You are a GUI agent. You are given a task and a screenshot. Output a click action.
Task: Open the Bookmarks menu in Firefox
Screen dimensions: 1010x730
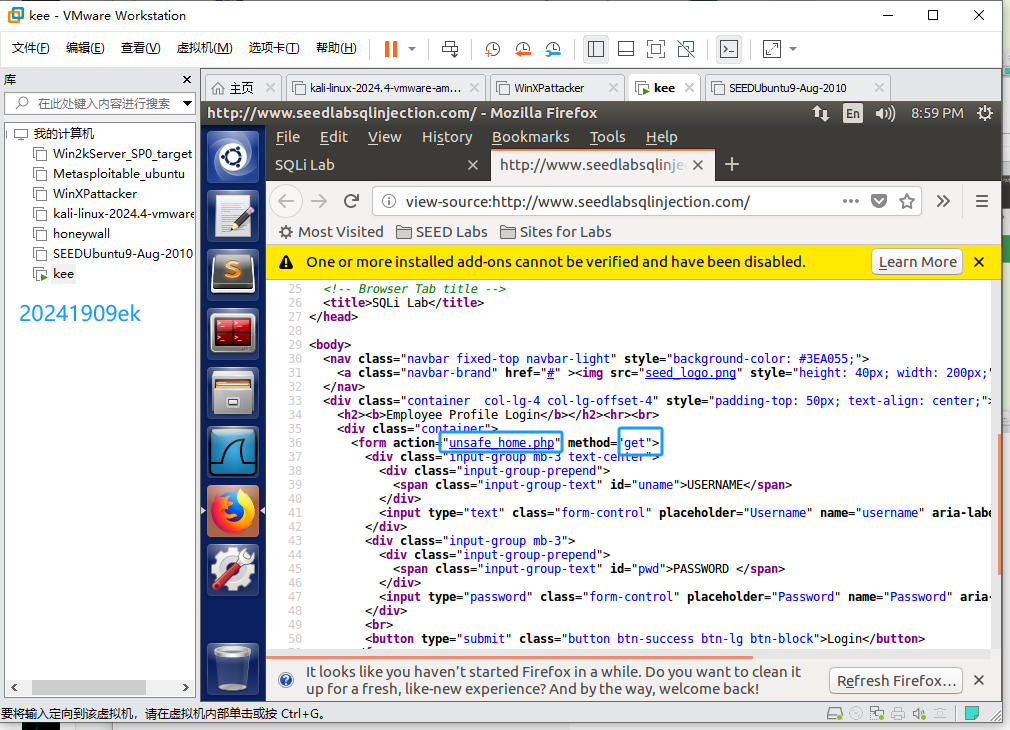pyautogui.click(x=530, y=137)
